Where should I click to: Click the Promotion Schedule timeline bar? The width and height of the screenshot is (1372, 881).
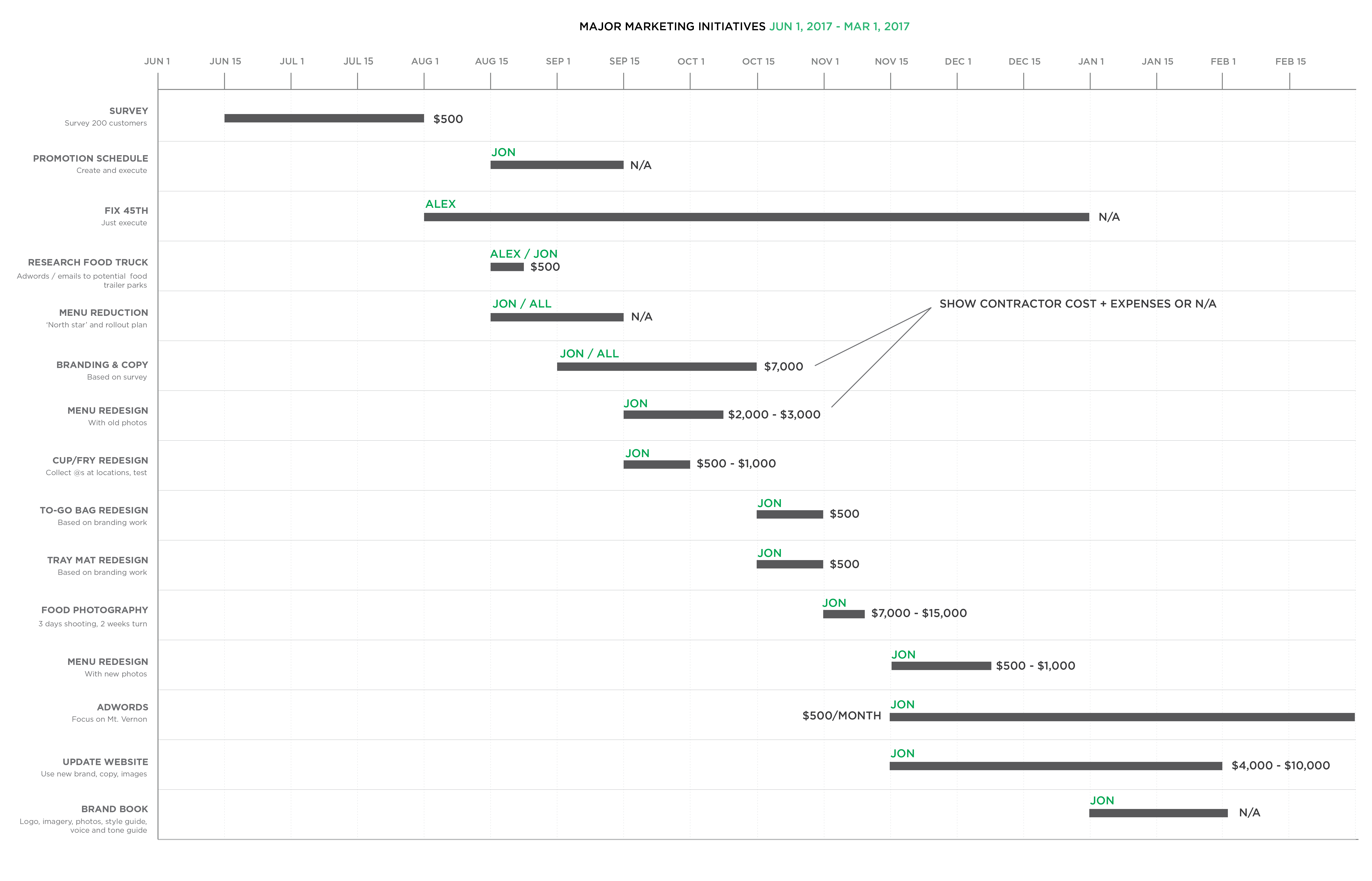(557, 165)
